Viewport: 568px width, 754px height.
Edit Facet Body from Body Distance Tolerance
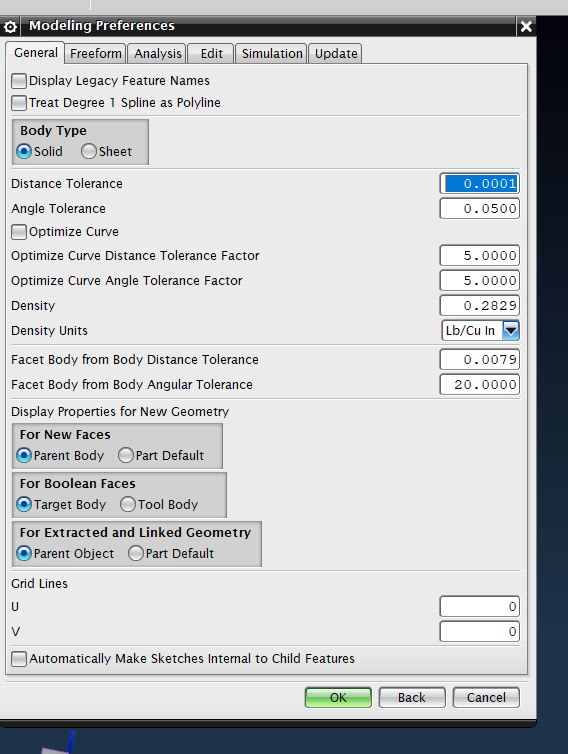(x=480, y=360)
